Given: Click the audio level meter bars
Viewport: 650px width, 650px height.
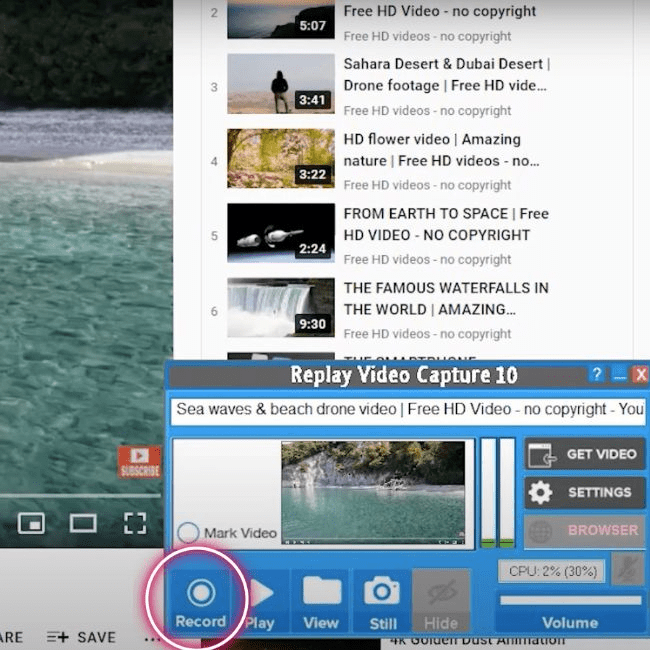Looking at the screenshot, I should 497,493.
